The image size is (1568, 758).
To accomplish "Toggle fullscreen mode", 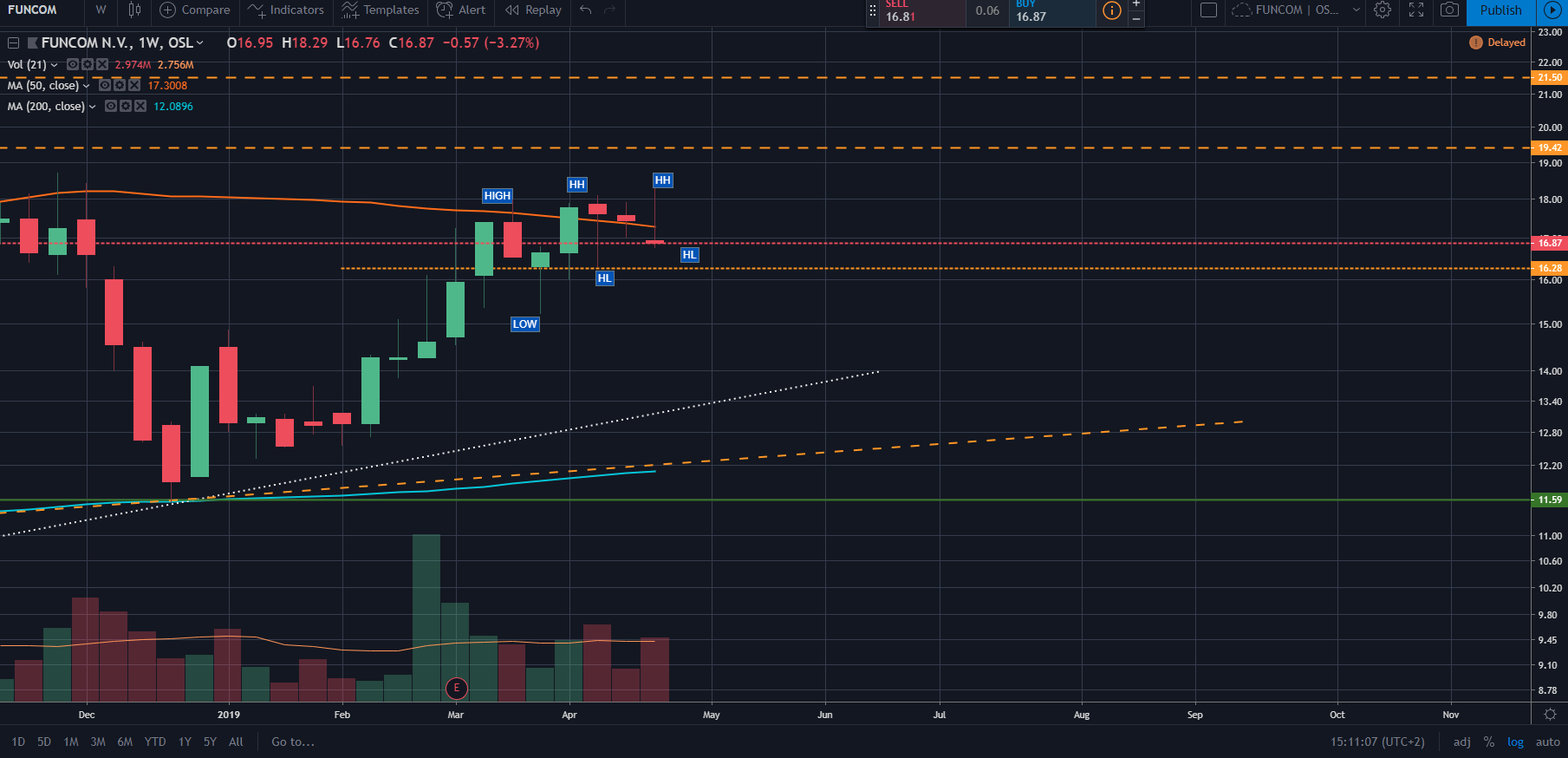I will [x=1416, y=10].
